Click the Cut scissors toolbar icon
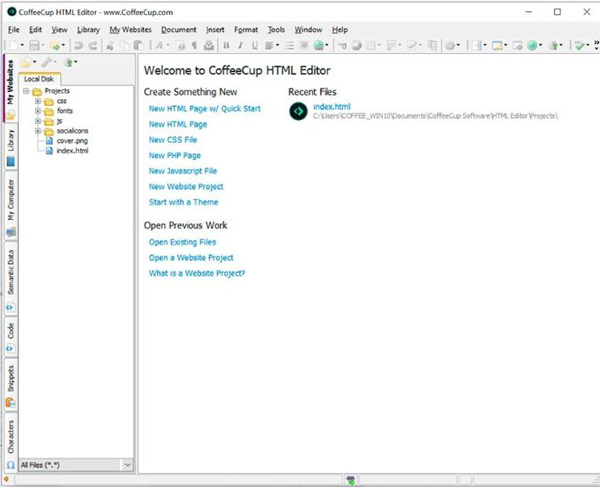Screen dimensions: 600x487 [110, 46]
